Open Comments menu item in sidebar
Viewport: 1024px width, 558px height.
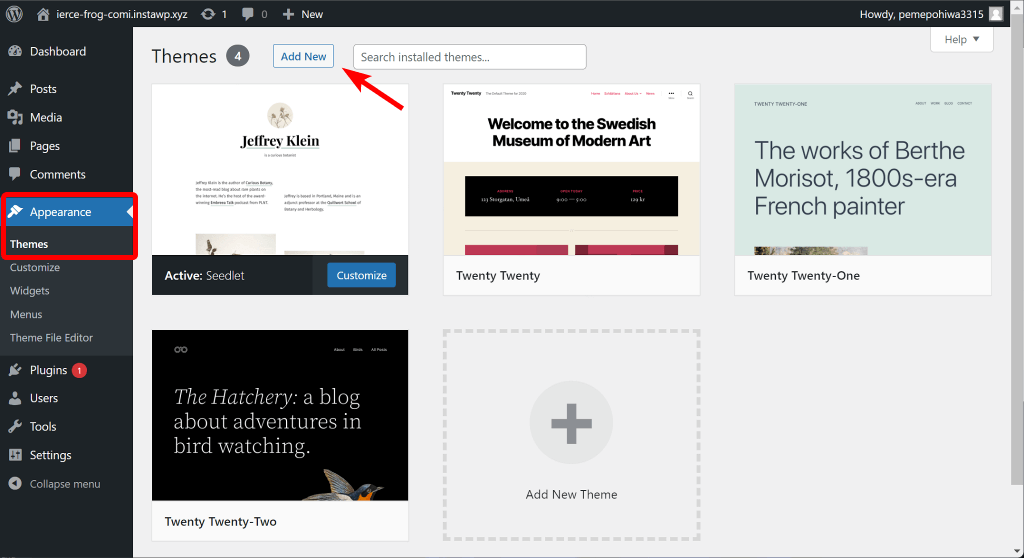pos(57,174)
